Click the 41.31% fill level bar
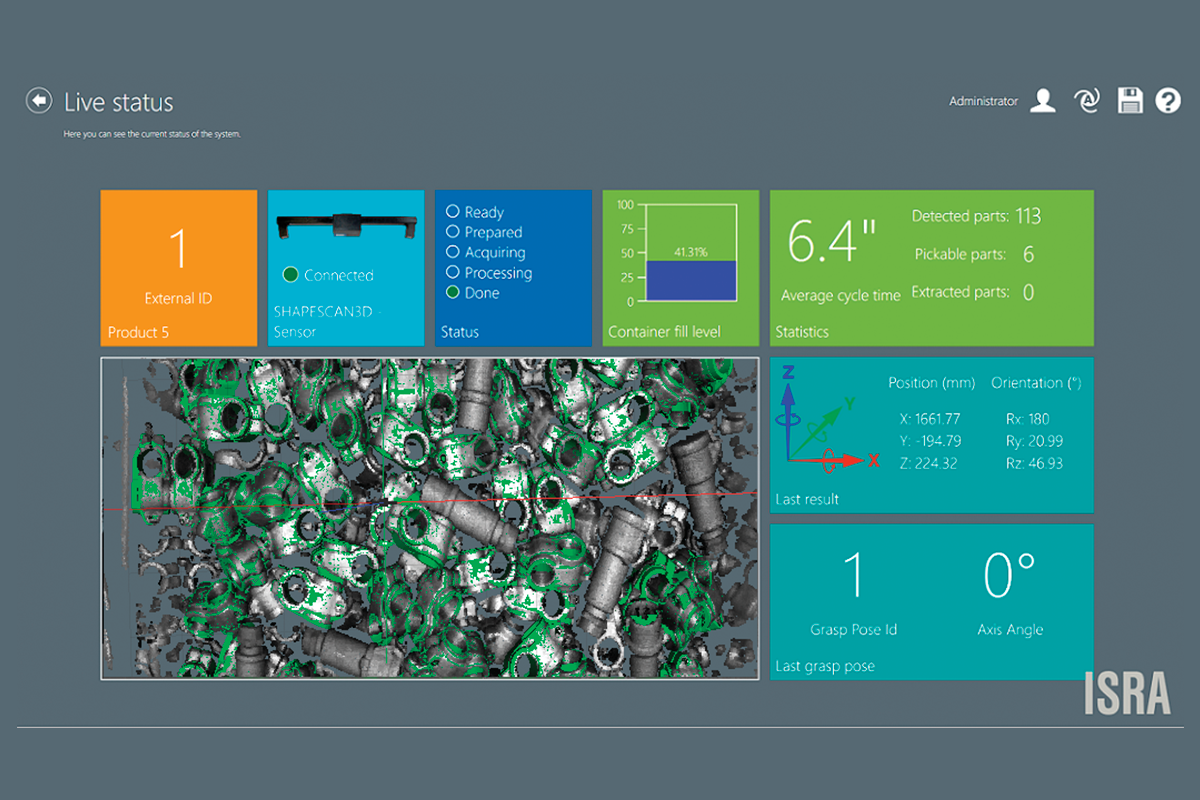 [690, 280]
